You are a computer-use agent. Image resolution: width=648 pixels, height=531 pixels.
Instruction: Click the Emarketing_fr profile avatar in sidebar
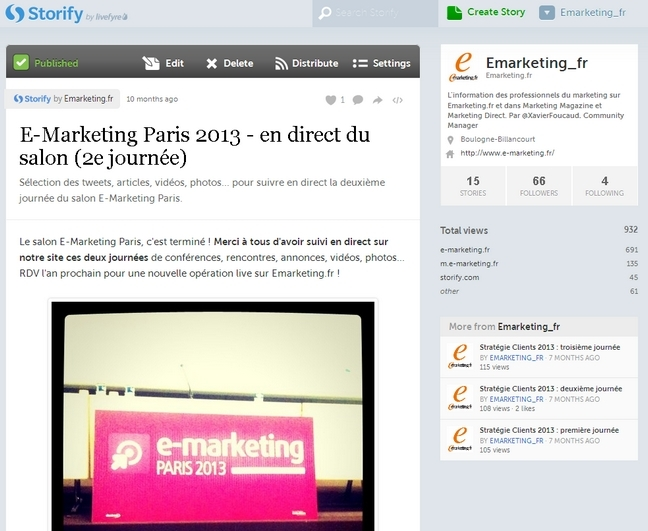[463, 67]
